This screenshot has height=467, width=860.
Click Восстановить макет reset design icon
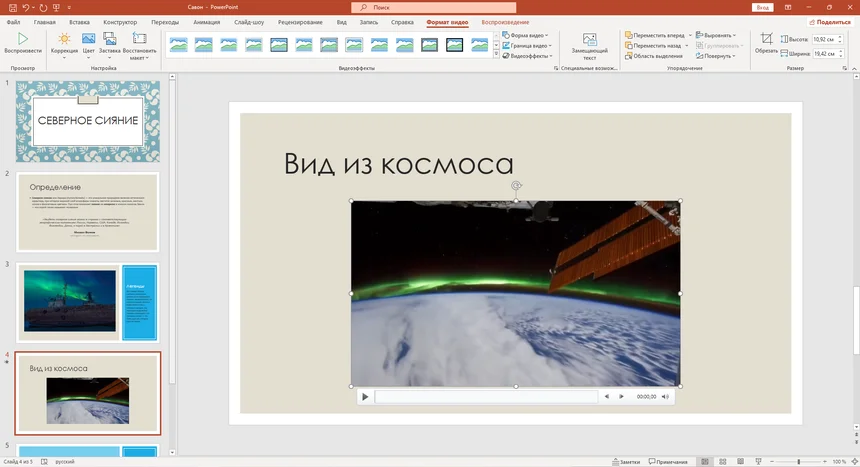pos(139,46)
